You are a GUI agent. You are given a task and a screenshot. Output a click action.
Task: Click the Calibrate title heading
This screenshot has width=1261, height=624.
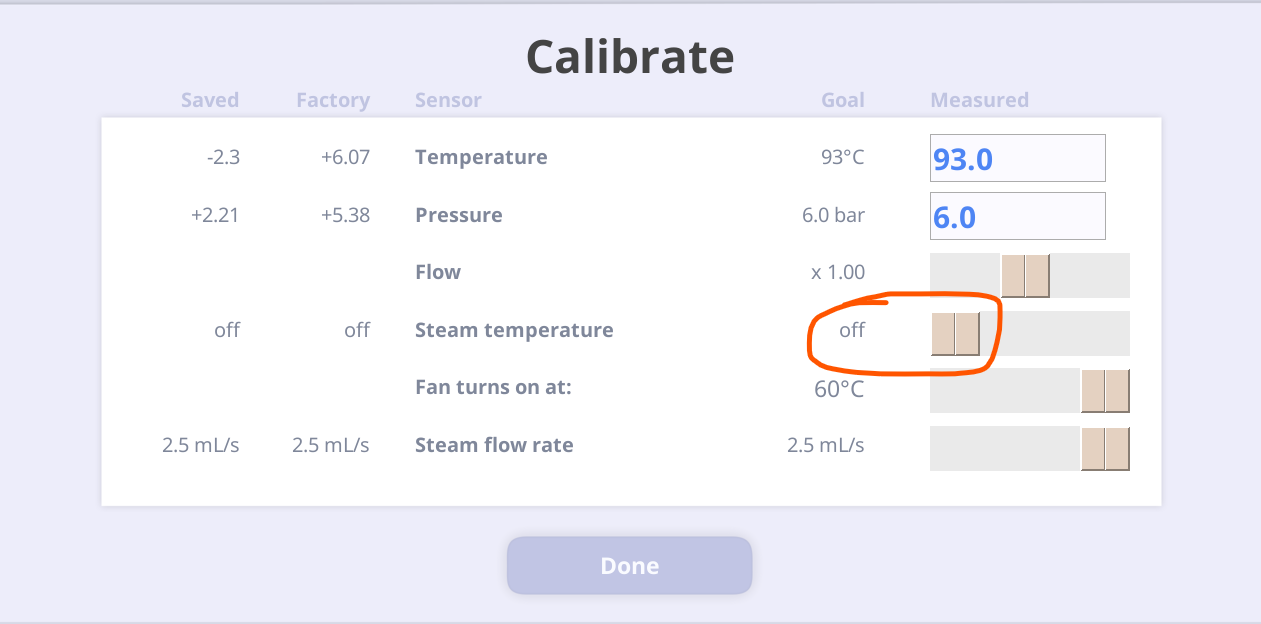(630, 57)
